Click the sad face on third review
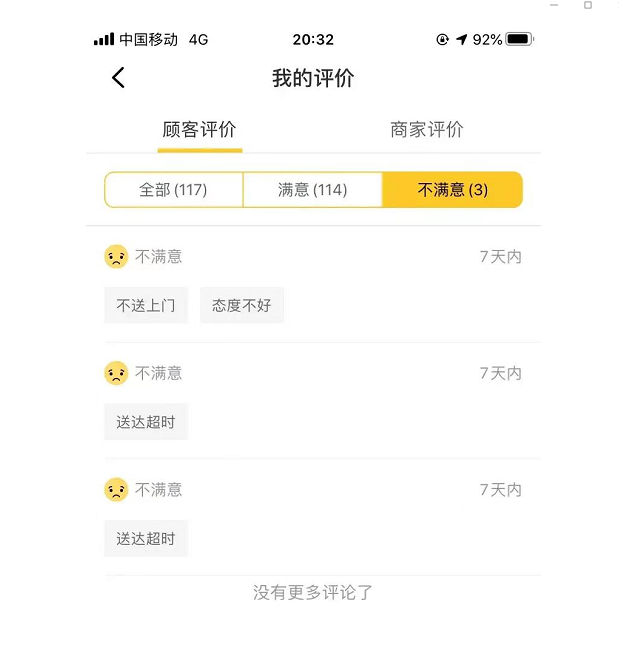This screenshot has height=659, width=619. pyautogui.click(x=116, y=490)
